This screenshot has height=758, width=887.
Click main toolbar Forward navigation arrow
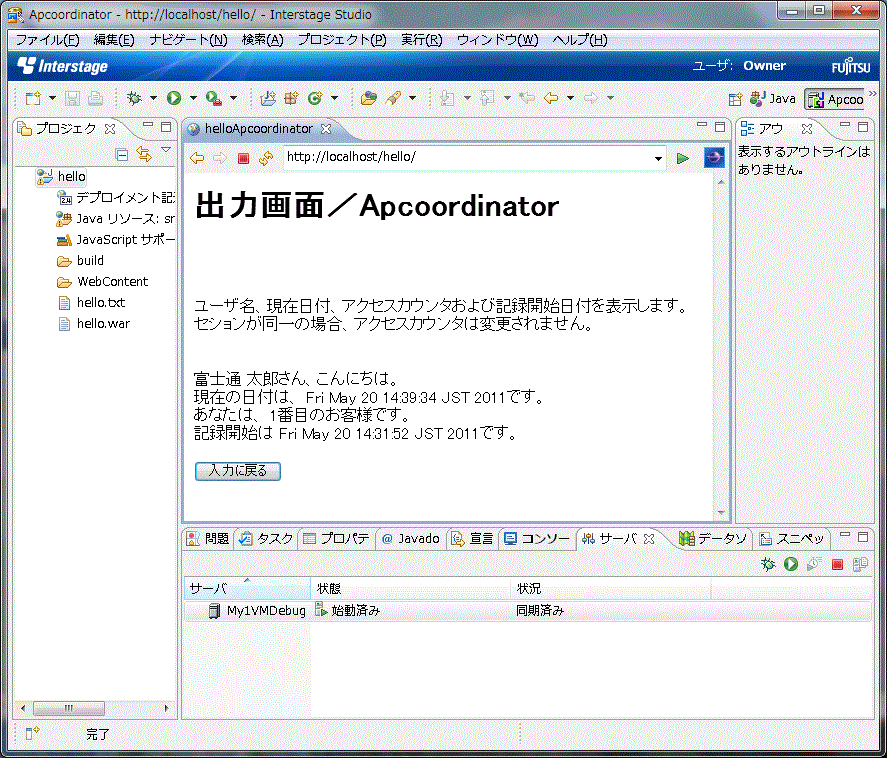coord(591,98)
